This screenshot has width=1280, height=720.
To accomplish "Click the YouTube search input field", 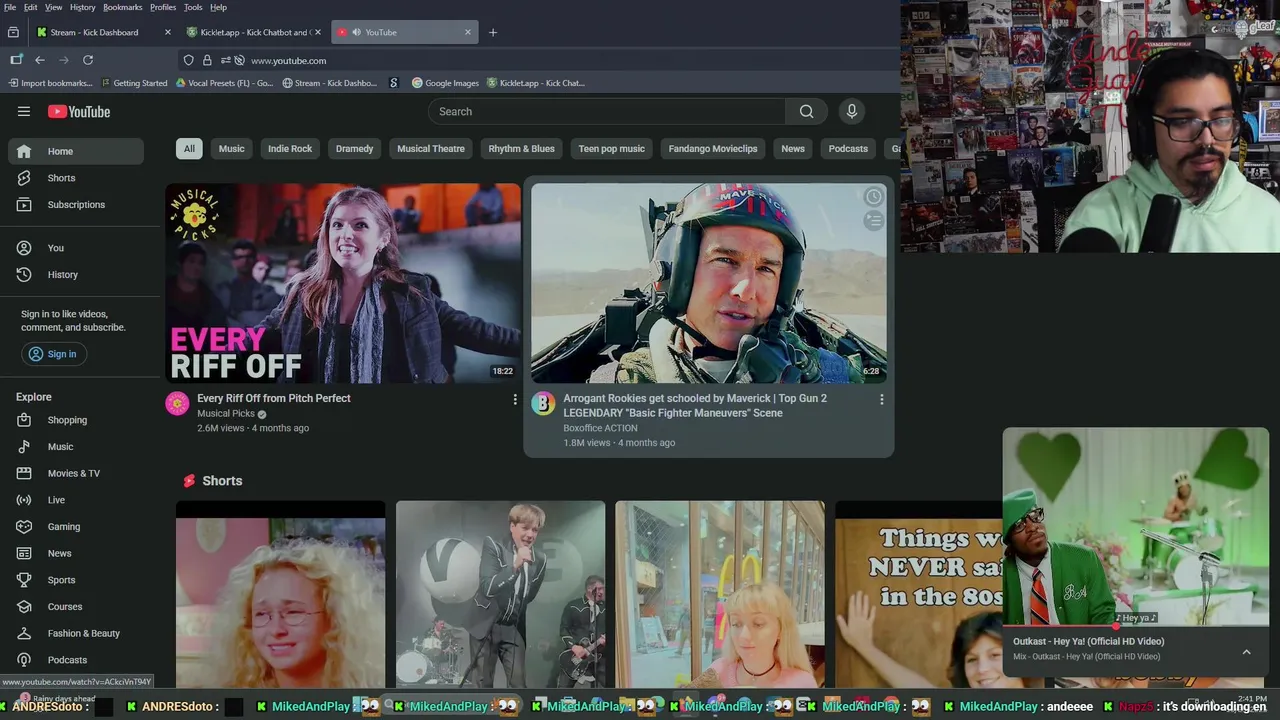I will point(606,112).
